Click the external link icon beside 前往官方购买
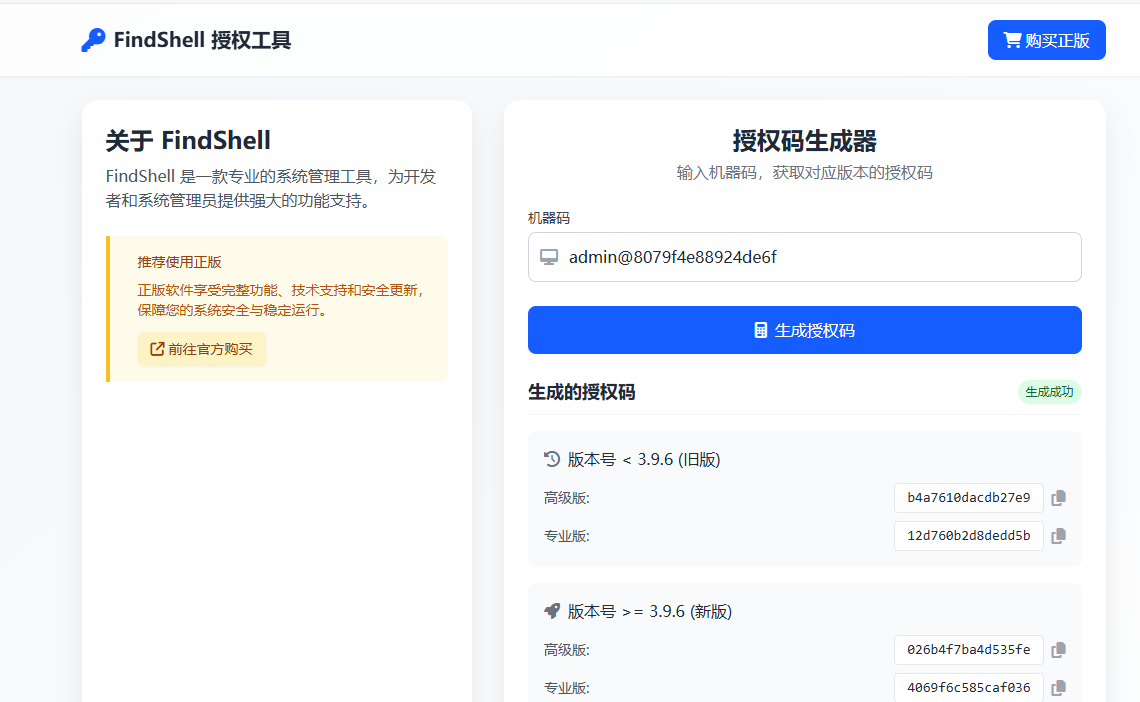Viewport: 1140px width, 702px height. point(157,349)
